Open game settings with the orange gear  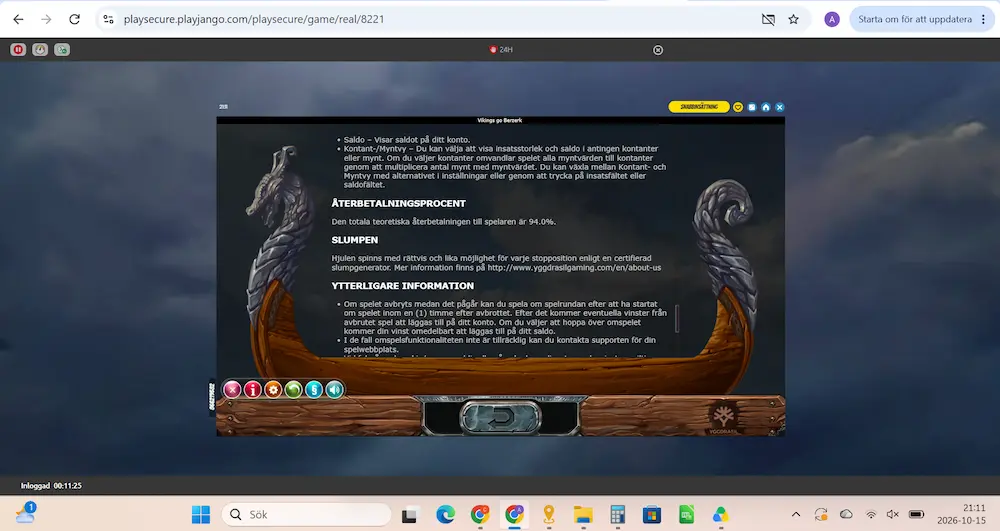coord(273,389)
